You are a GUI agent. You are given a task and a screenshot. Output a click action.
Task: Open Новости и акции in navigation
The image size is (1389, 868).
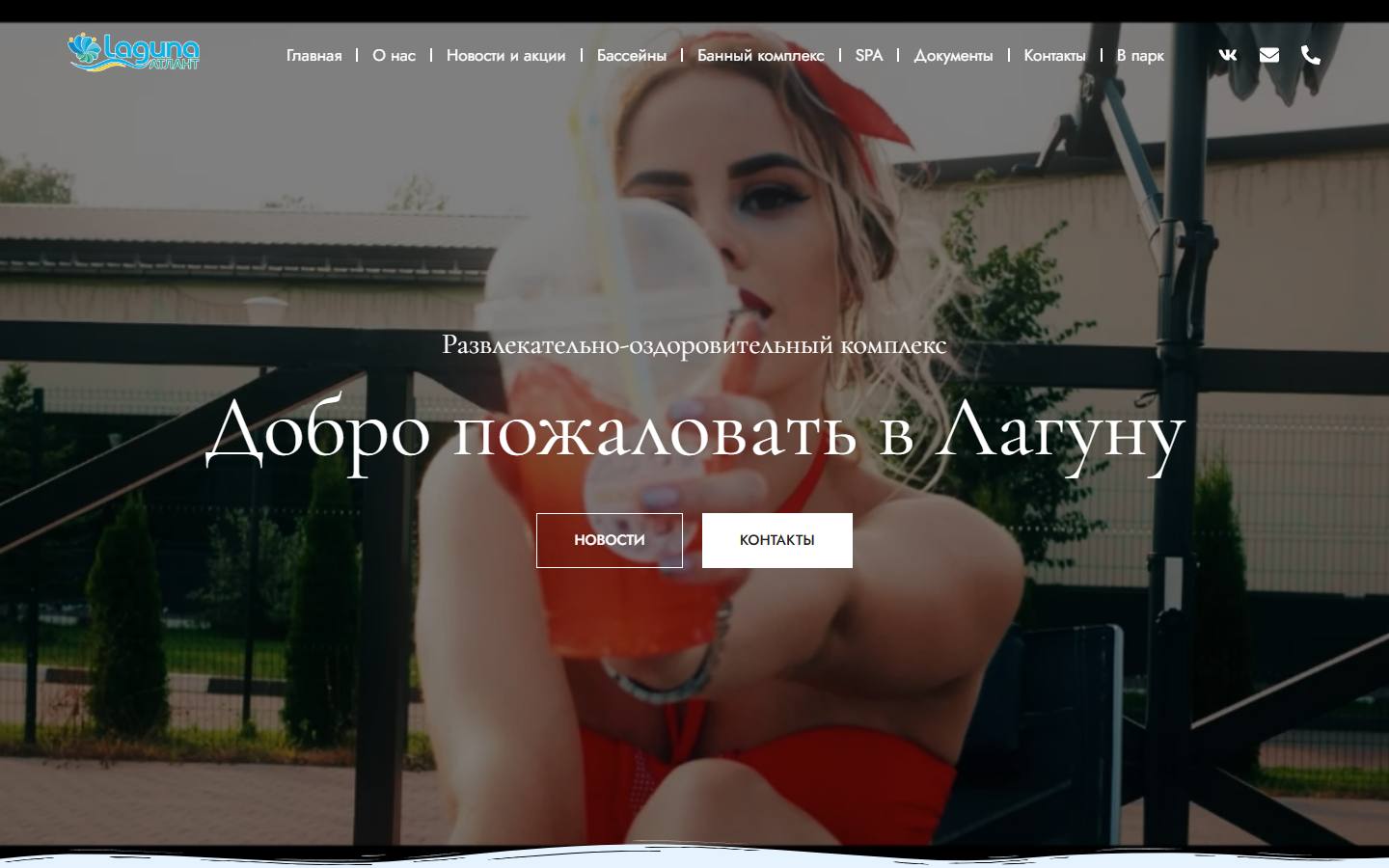[x=505, y=56]
